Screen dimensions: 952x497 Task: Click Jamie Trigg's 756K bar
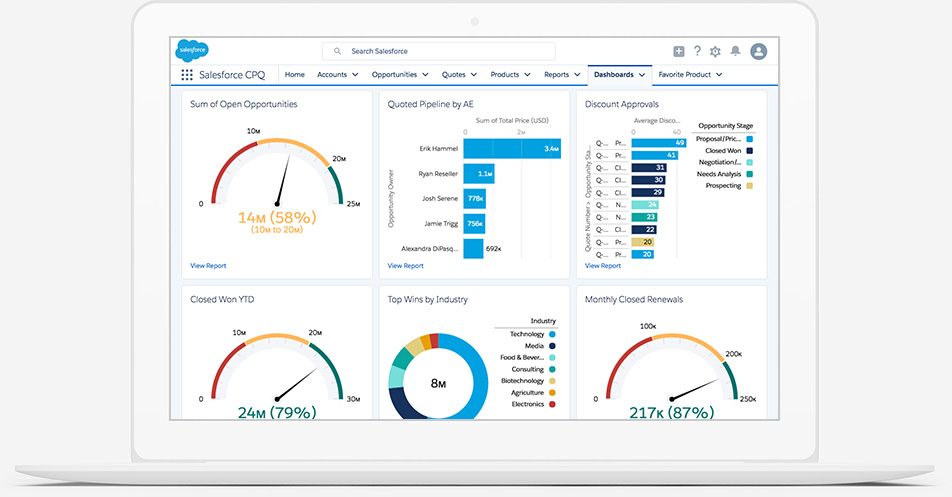tap(474, 223)
